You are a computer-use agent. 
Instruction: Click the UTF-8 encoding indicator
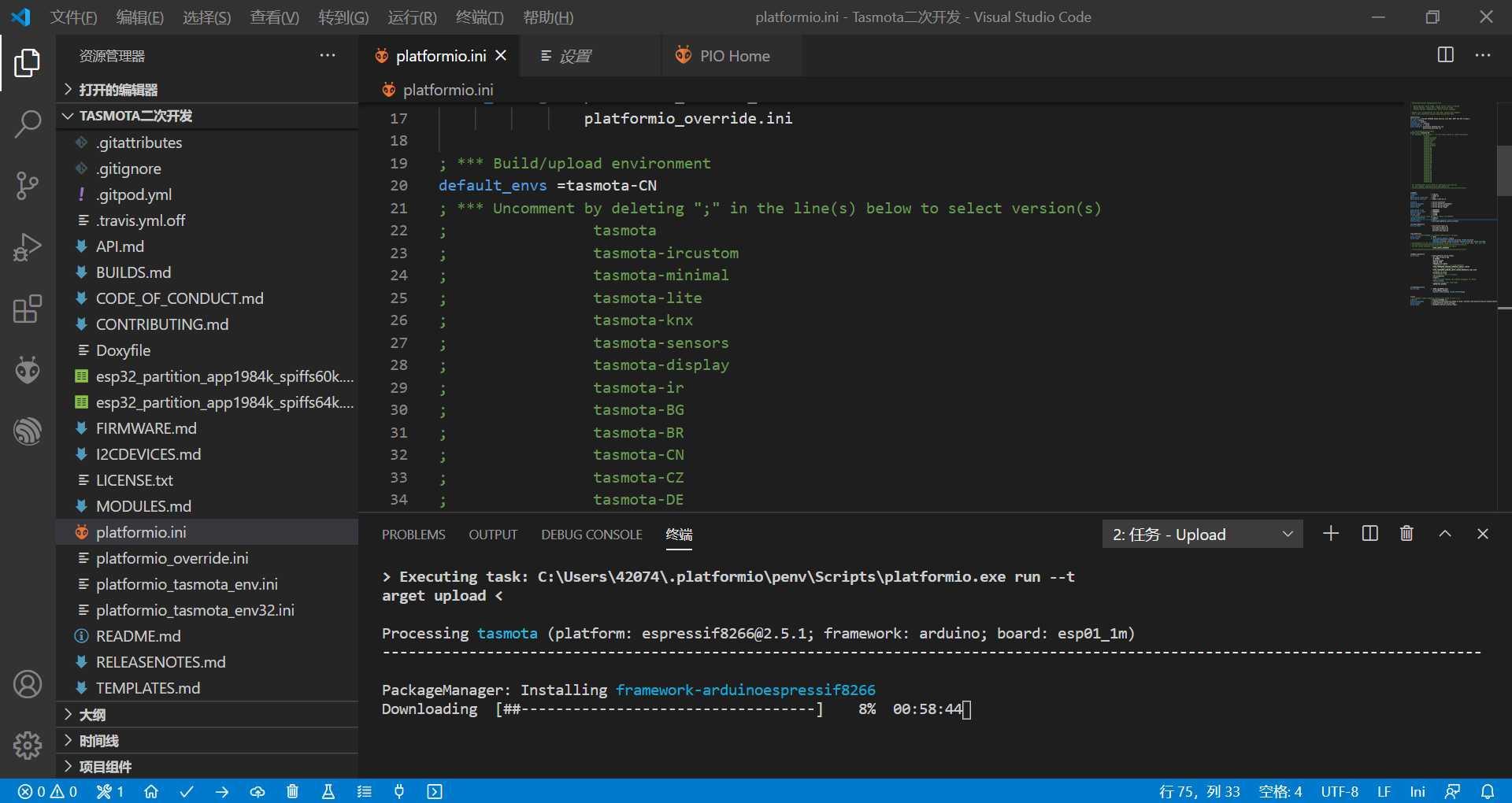(x=1340, y=791)
